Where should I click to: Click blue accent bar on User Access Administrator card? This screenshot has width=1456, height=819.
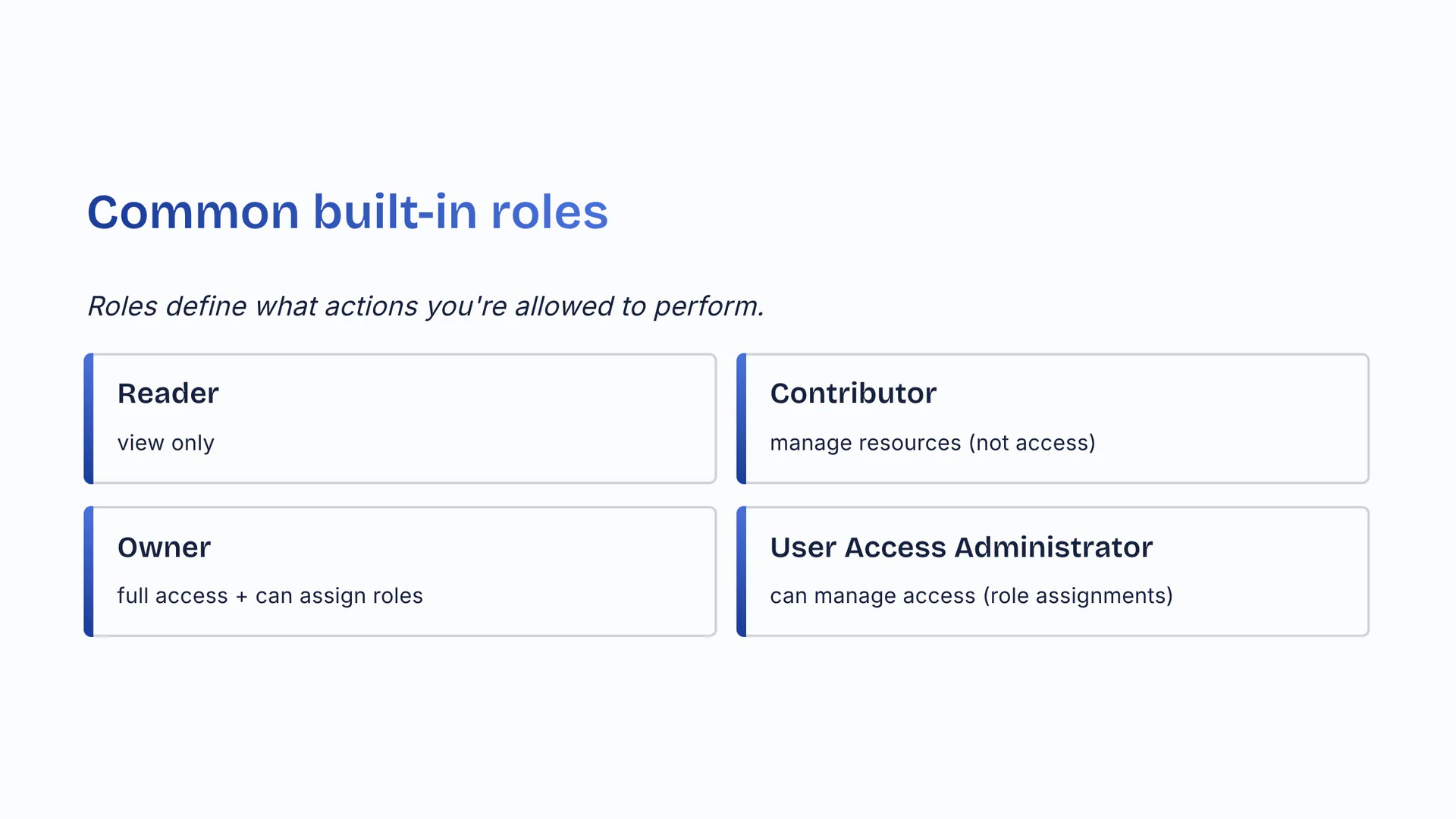742,572
